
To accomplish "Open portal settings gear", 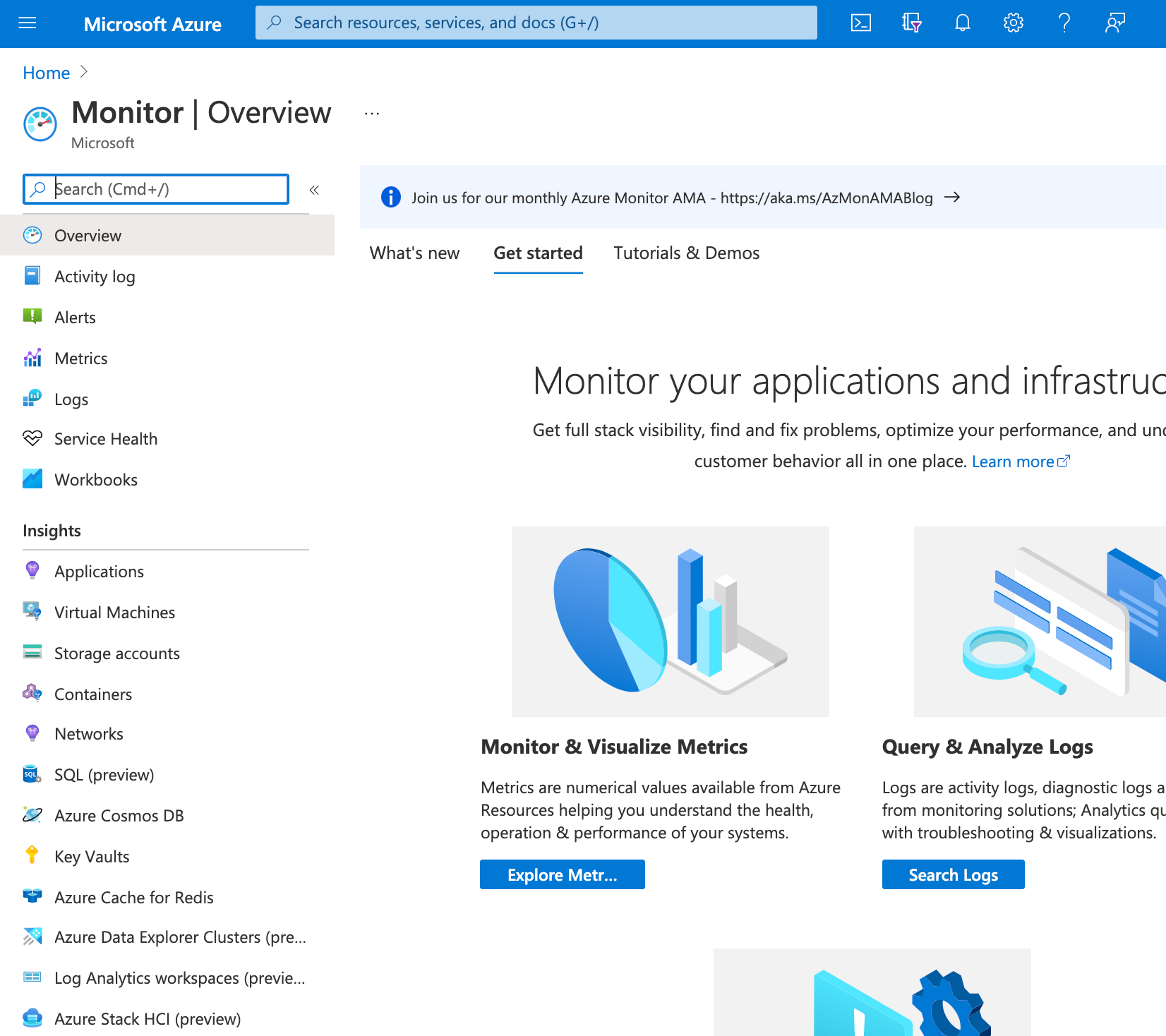I will pos(1014,23).
